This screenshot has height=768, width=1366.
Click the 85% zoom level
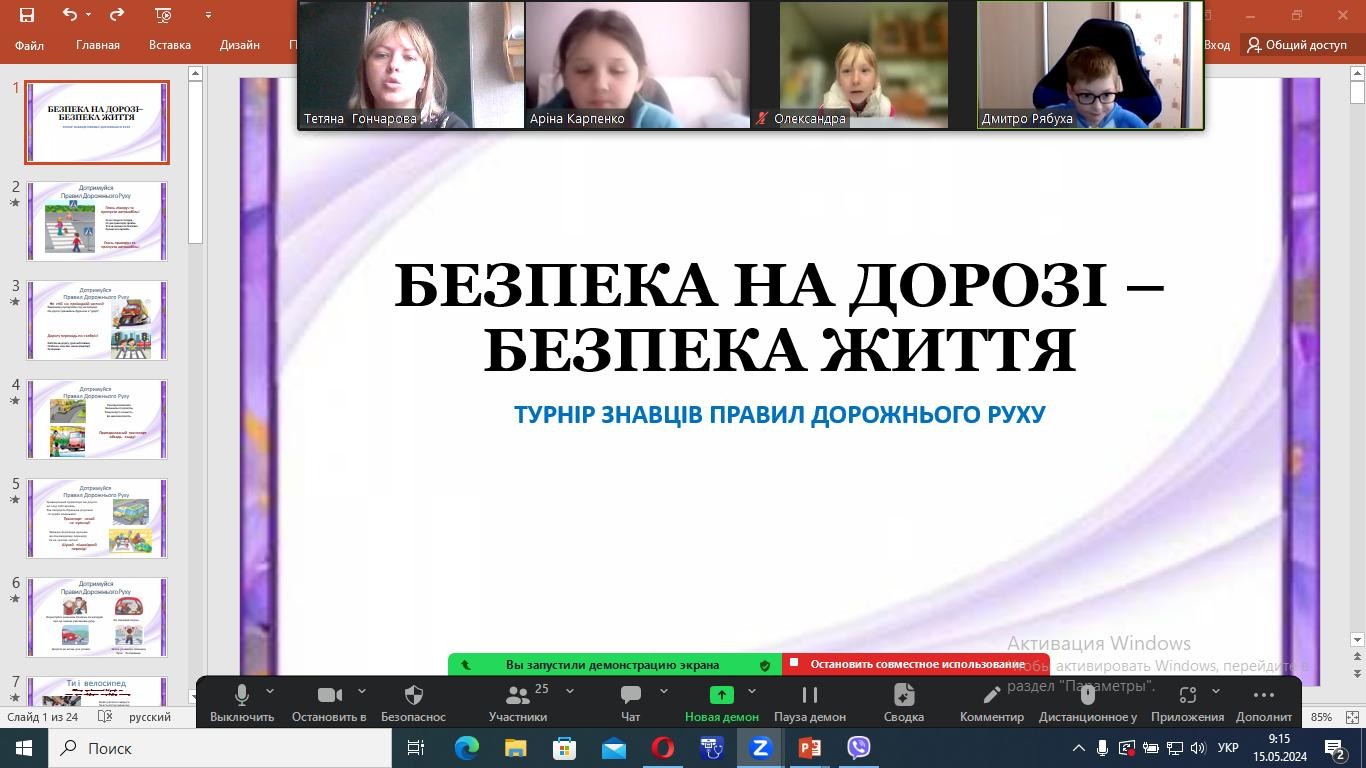click(1322, 717)
